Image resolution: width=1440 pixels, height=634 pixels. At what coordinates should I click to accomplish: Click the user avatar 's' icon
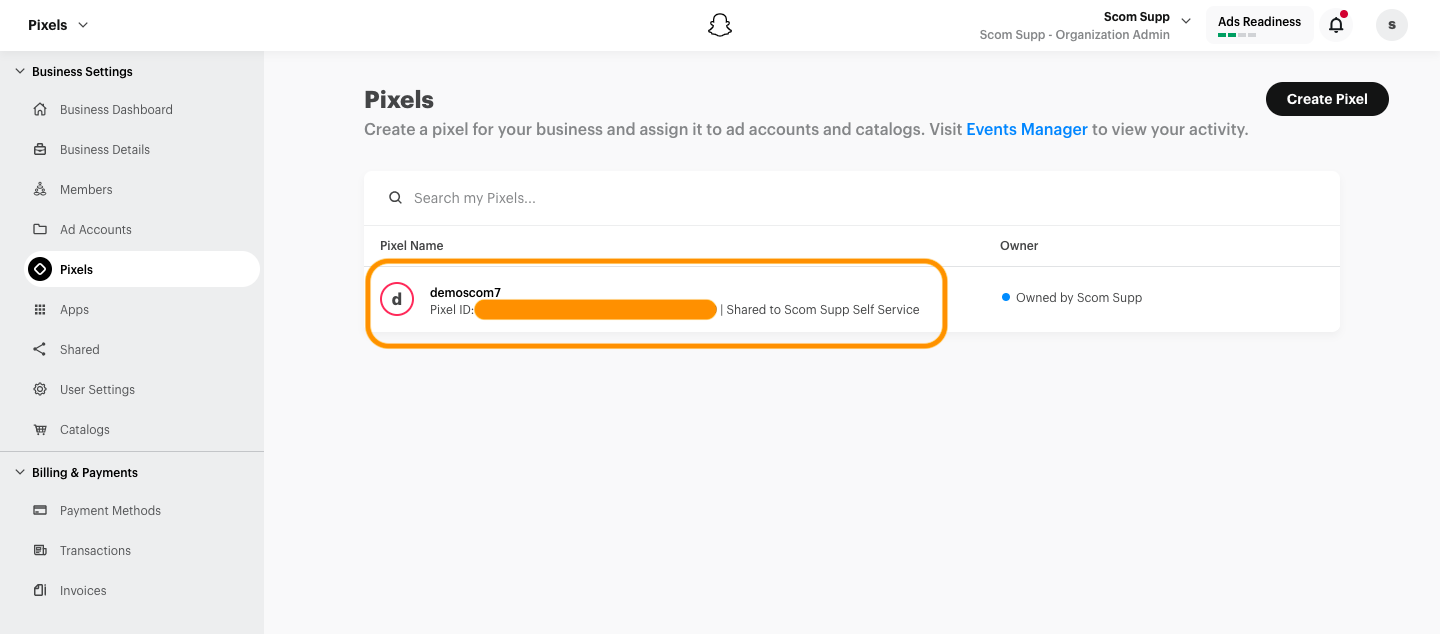click(x=1391, y=25)
